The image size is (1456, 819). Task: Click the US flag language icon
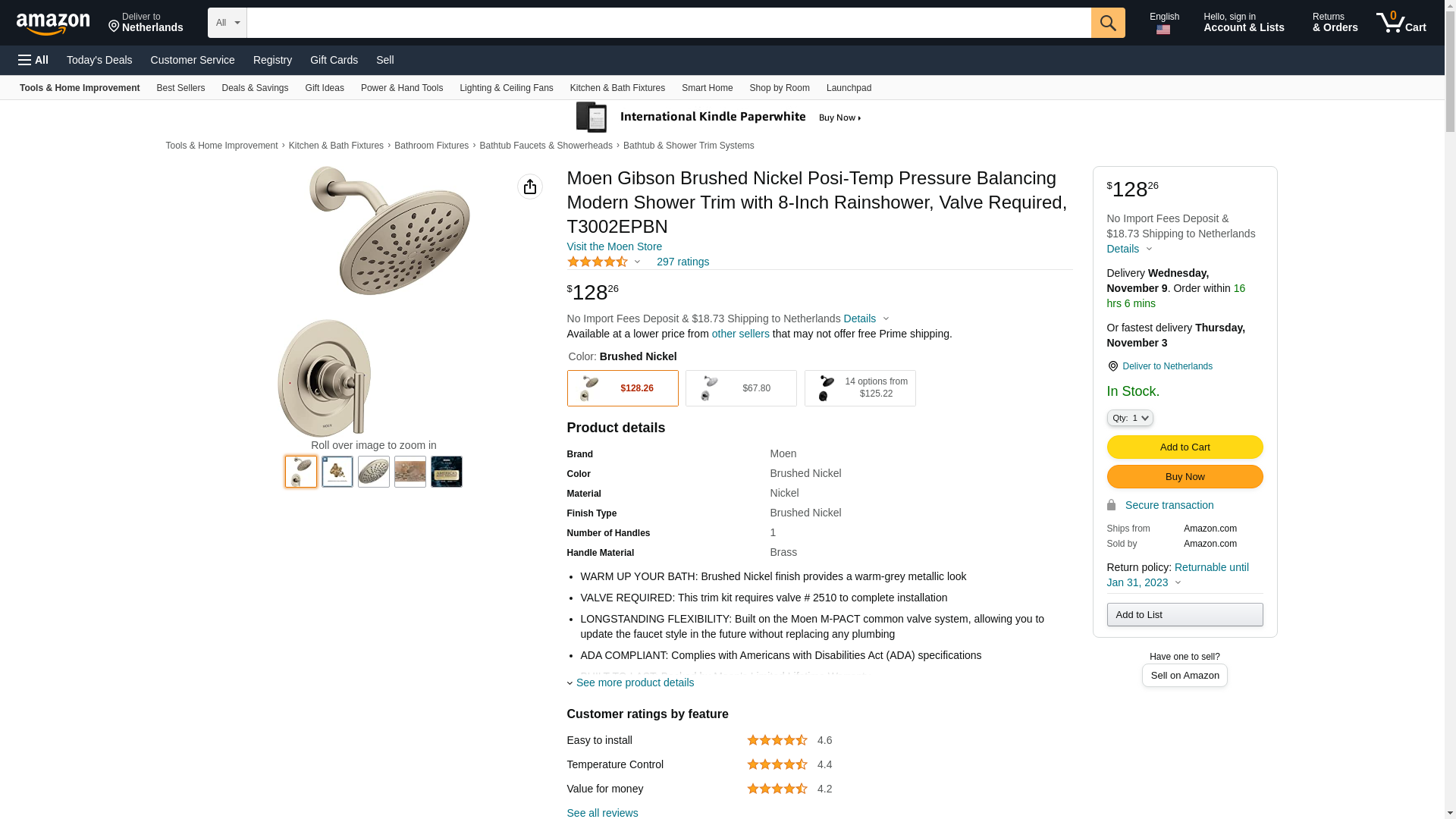tap(1163, 30)
